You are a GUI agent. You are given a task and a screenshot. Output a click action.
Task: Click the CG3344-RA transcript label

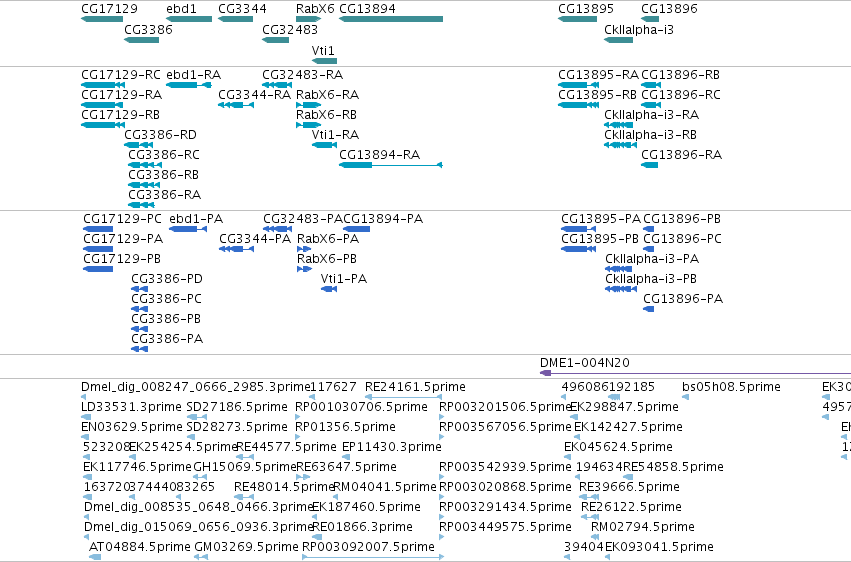(255, 95)
